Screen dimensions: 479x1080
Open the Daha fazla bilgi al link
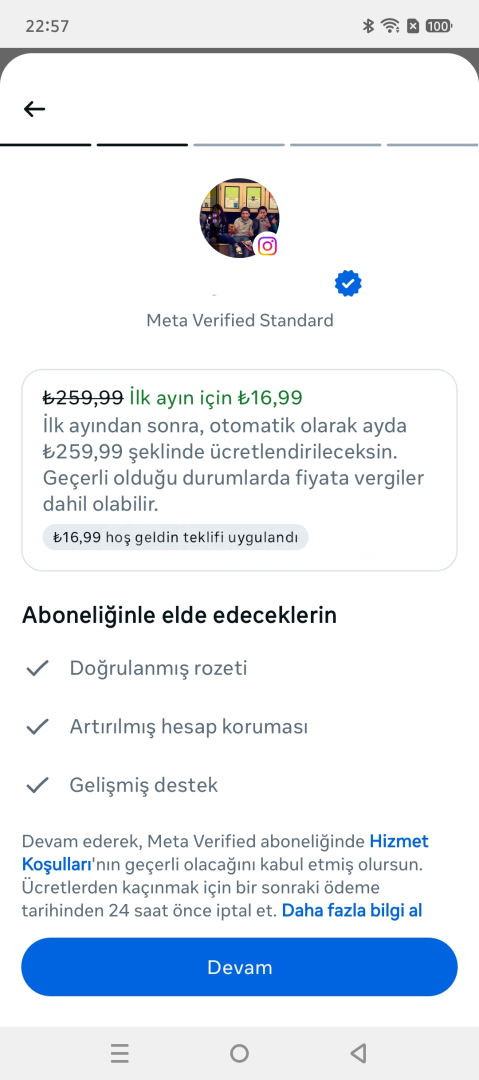click(351, 911)
